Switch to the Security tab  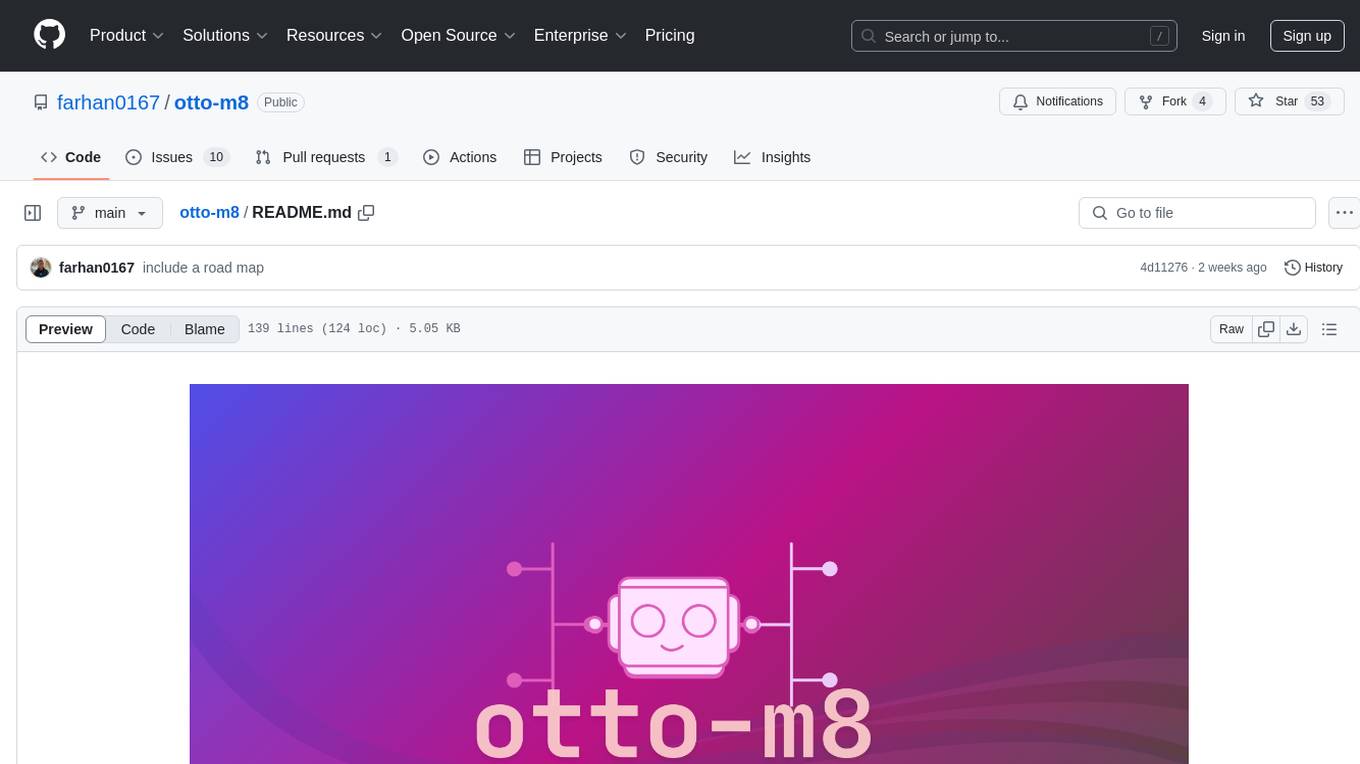pos(668,157)
